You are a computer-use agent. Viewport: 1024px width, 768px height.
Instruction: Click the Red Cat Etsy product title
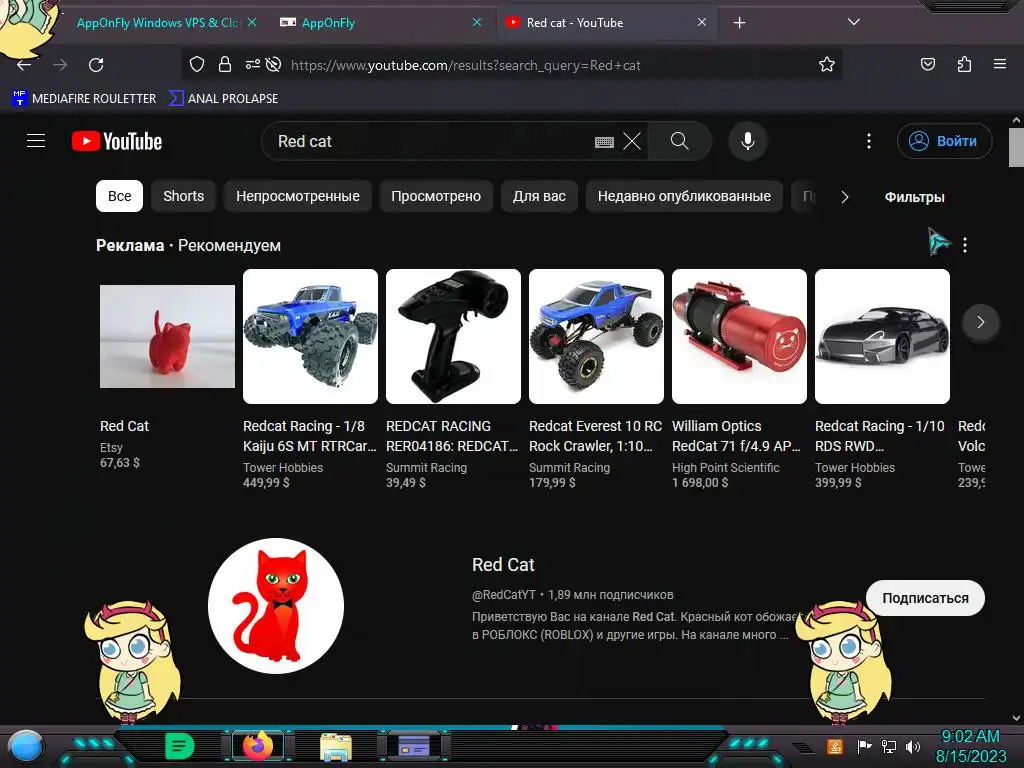124,426
